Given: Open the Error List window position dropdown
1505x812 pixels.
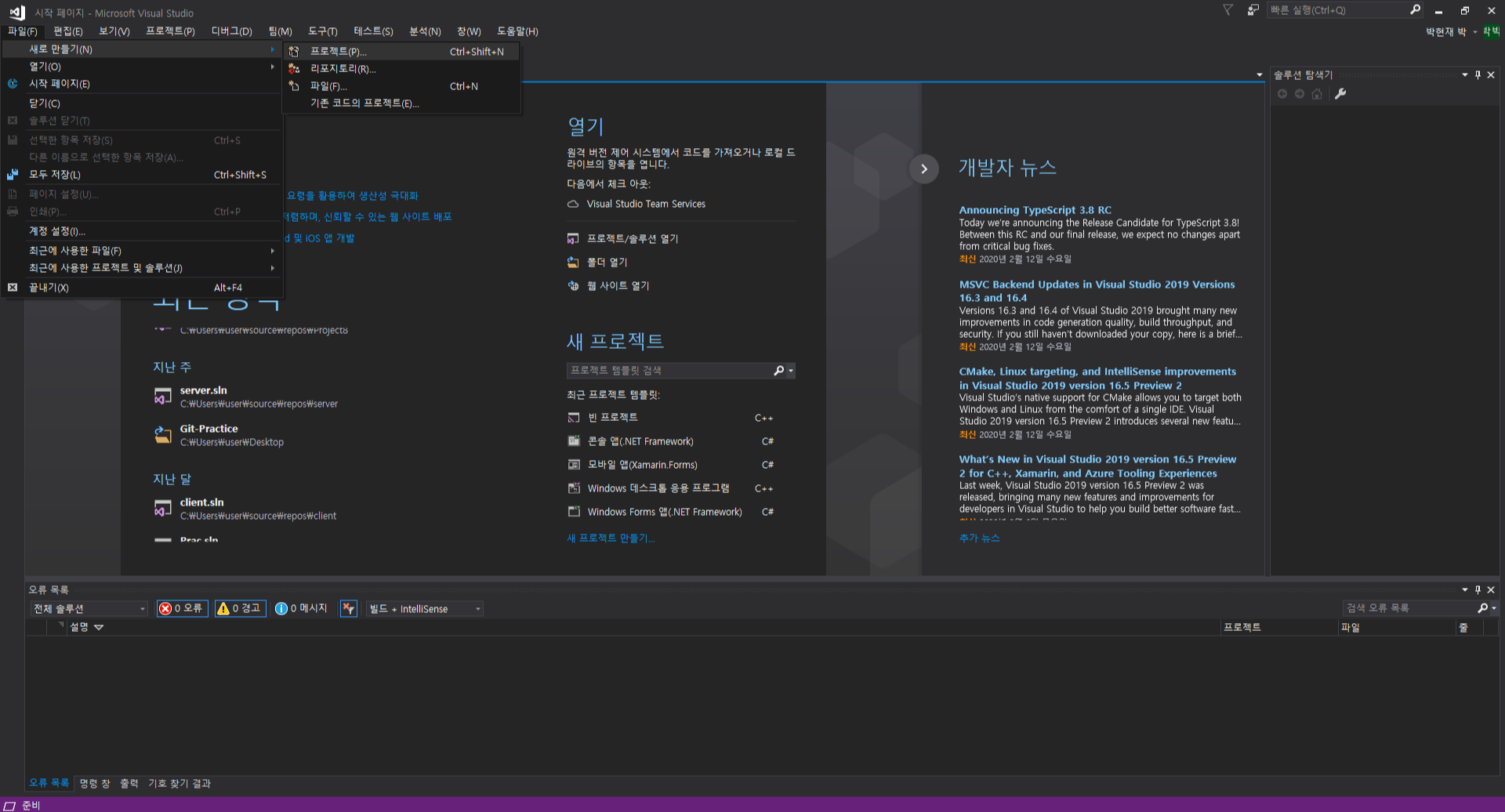Looking at the screenshot, I should [1464, 589].
